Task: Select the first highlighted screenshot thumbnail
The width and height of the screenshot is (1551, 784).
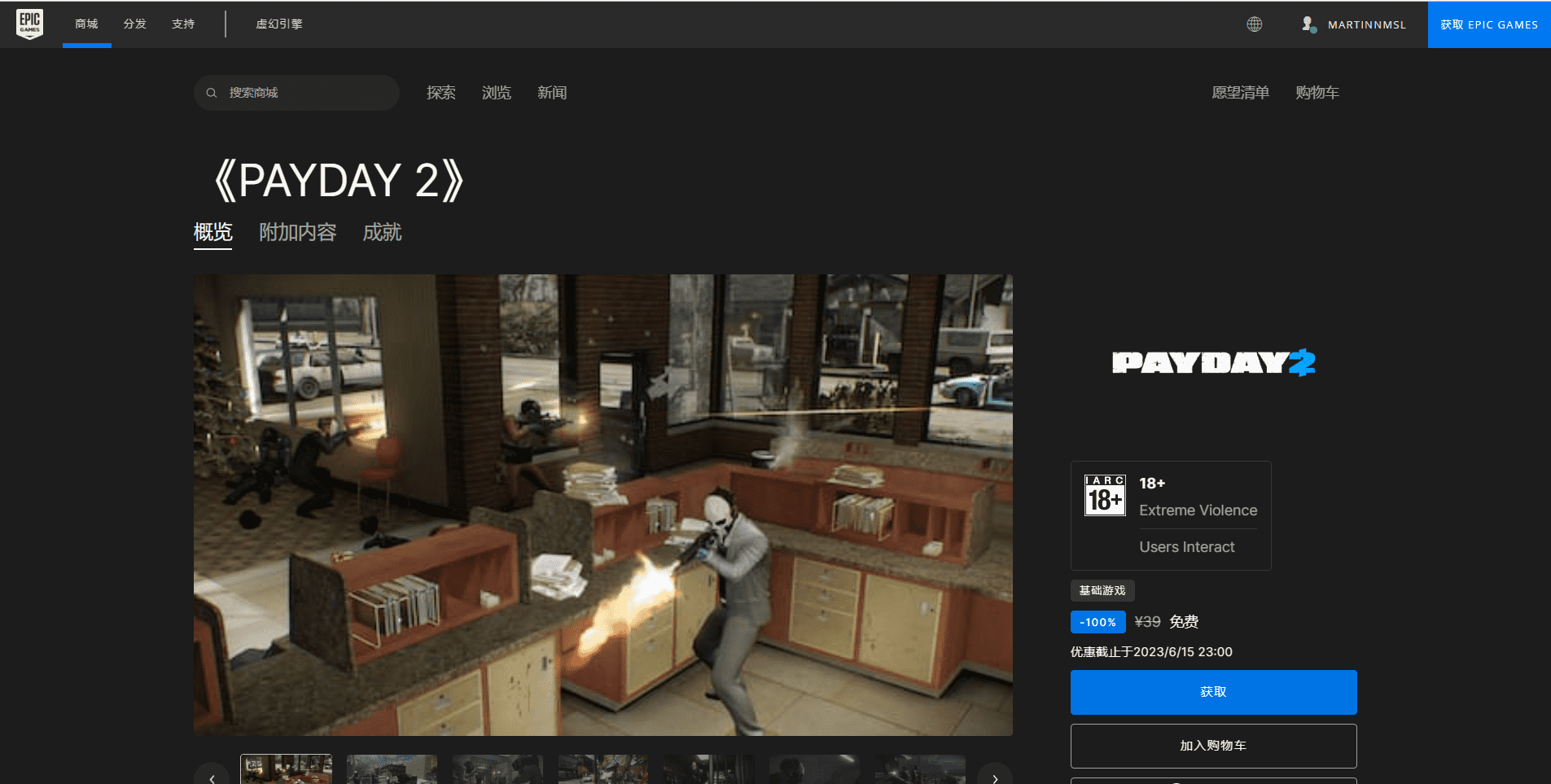Action: pyautogui.click(x=287, y=769)
